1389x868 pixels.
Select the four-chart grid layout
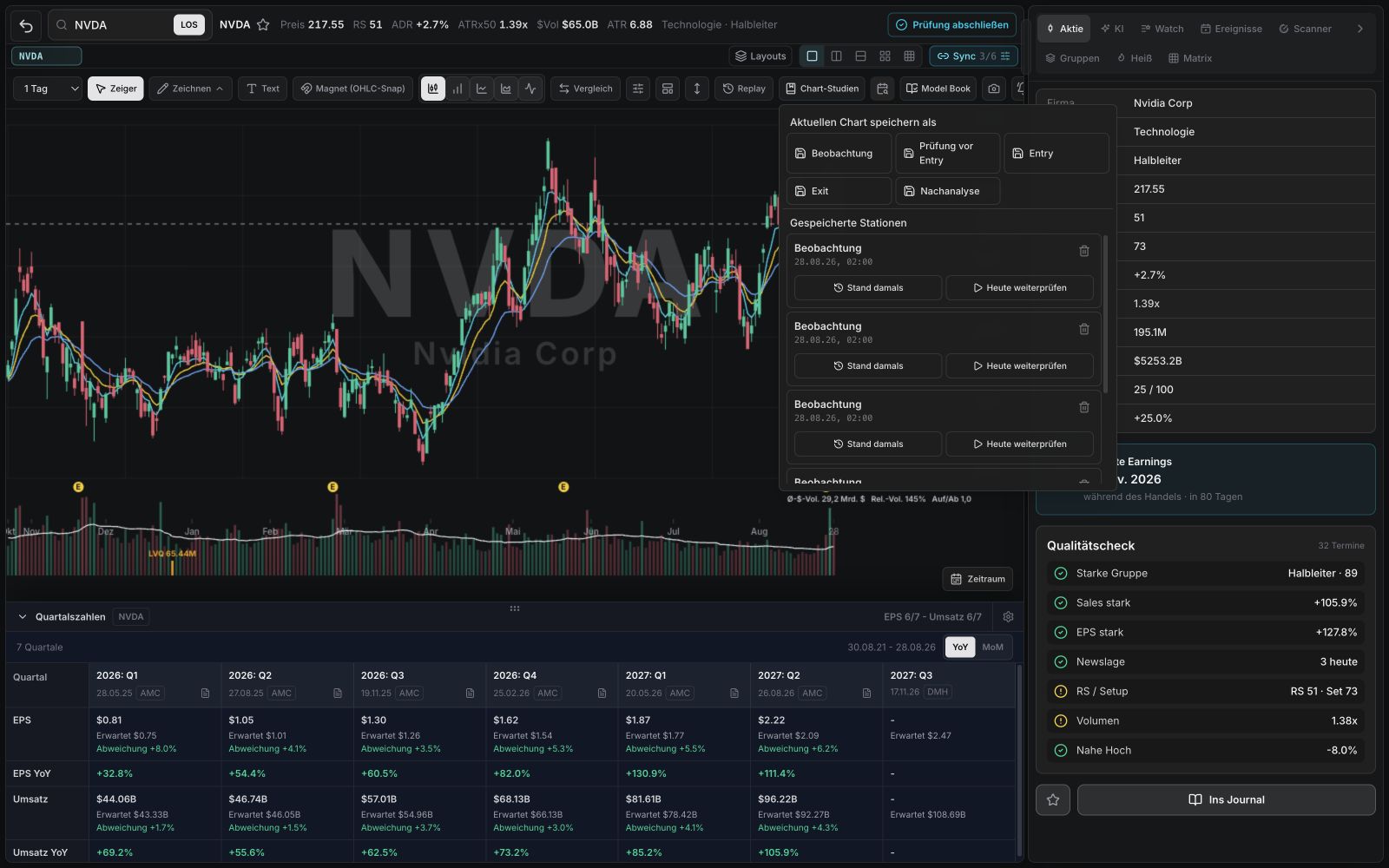coord(885,56)
